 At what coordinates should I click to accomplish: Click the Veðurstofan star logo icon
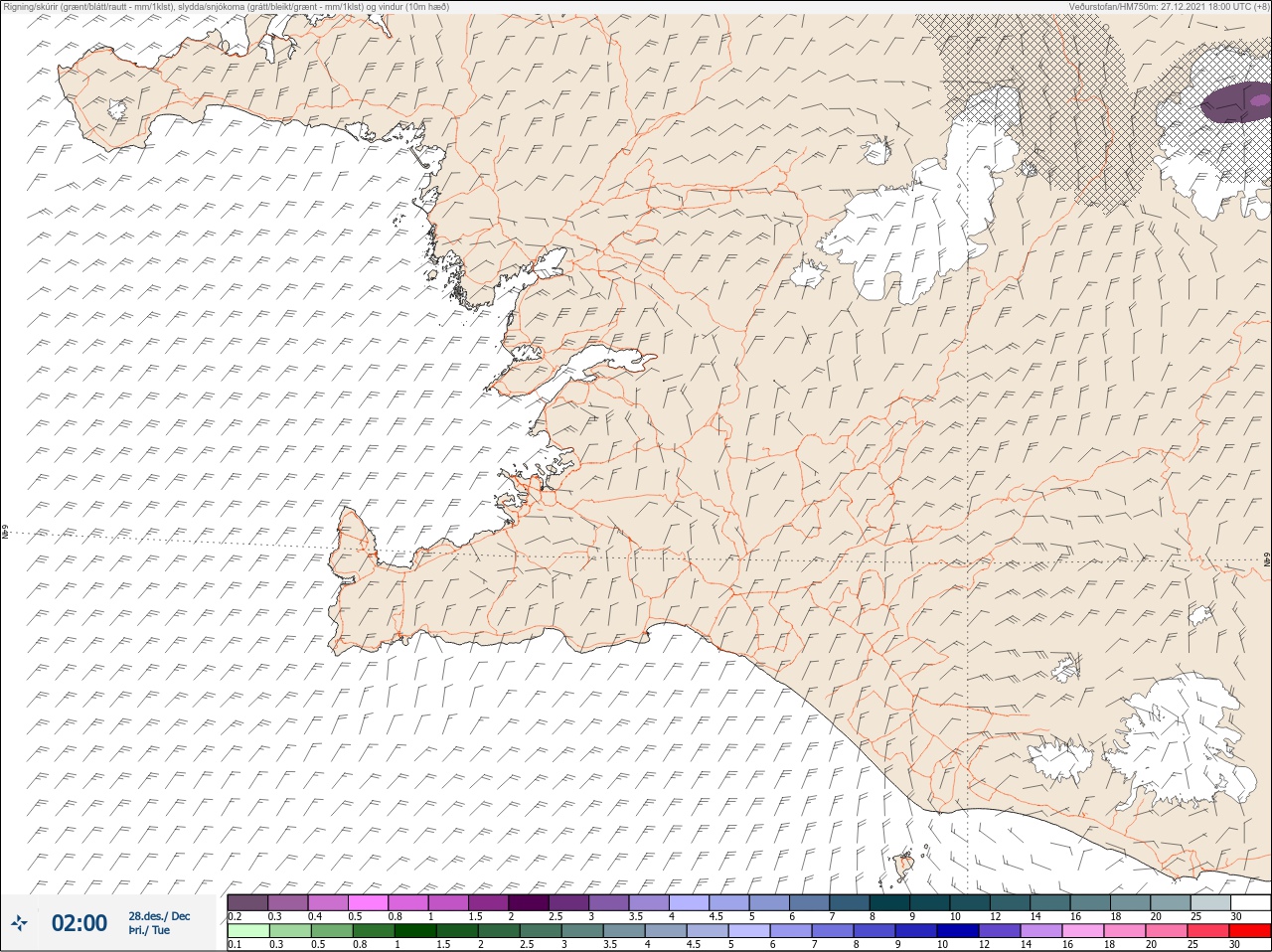(20, 924)
